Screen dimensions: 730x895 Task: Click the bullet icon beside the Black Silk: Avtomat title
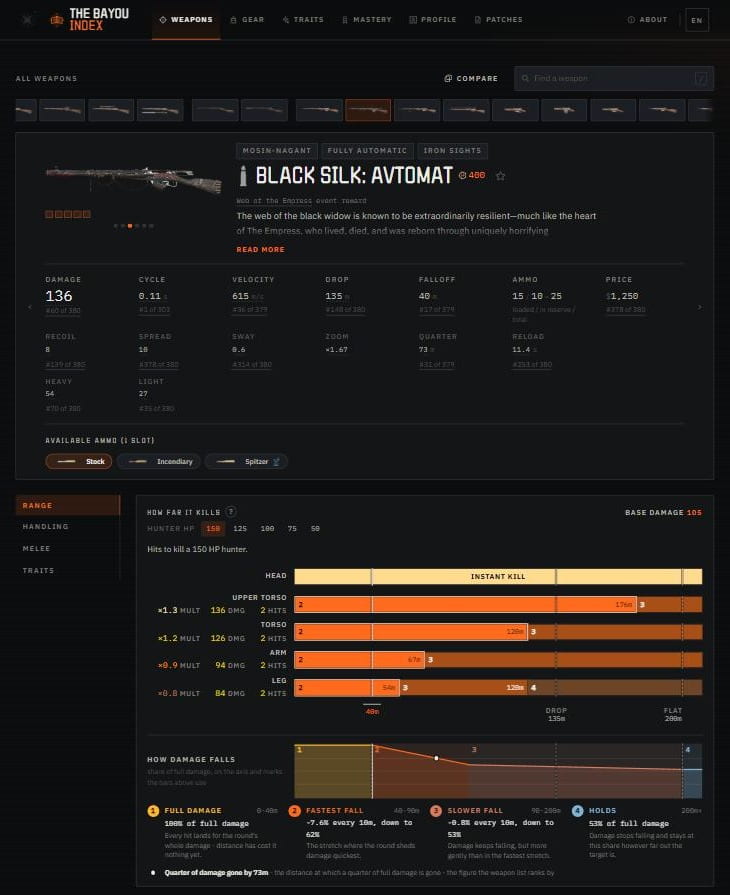[243, 176]
